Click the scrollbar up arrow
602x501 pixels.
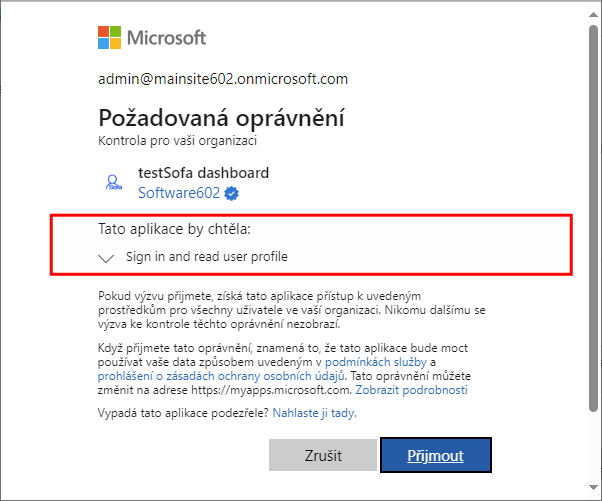pos(593,15)
